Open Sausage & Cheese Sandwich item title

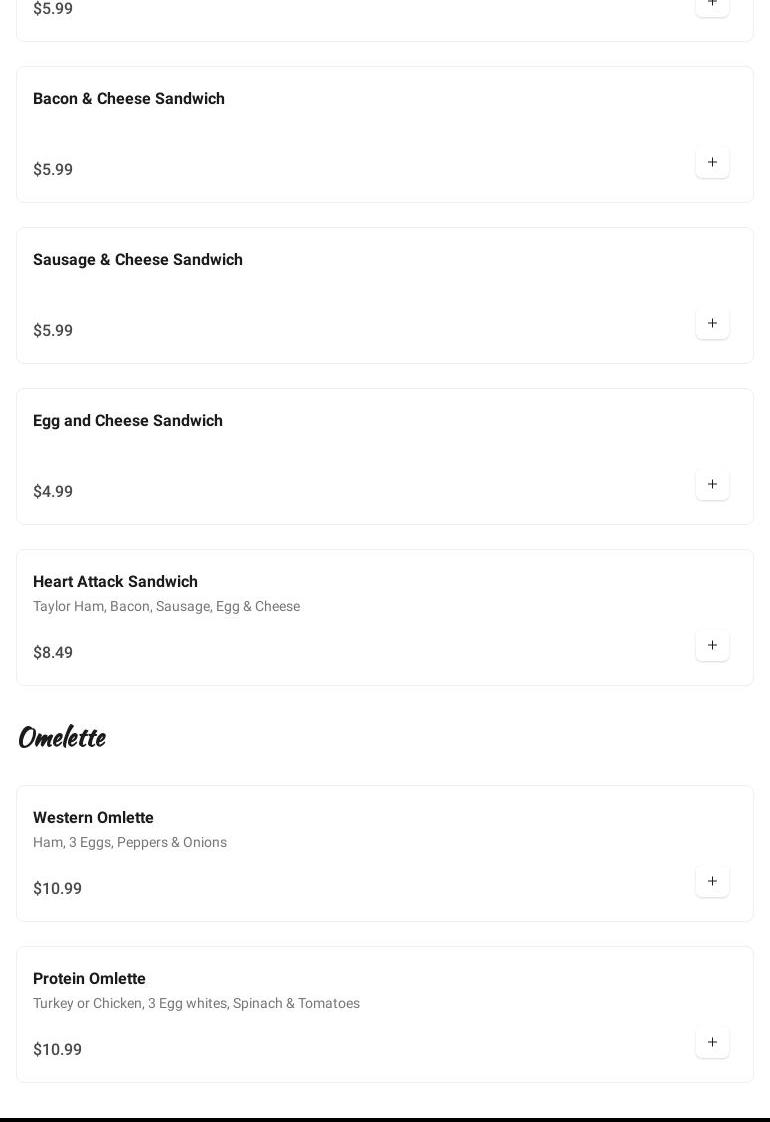coord(138,260)
